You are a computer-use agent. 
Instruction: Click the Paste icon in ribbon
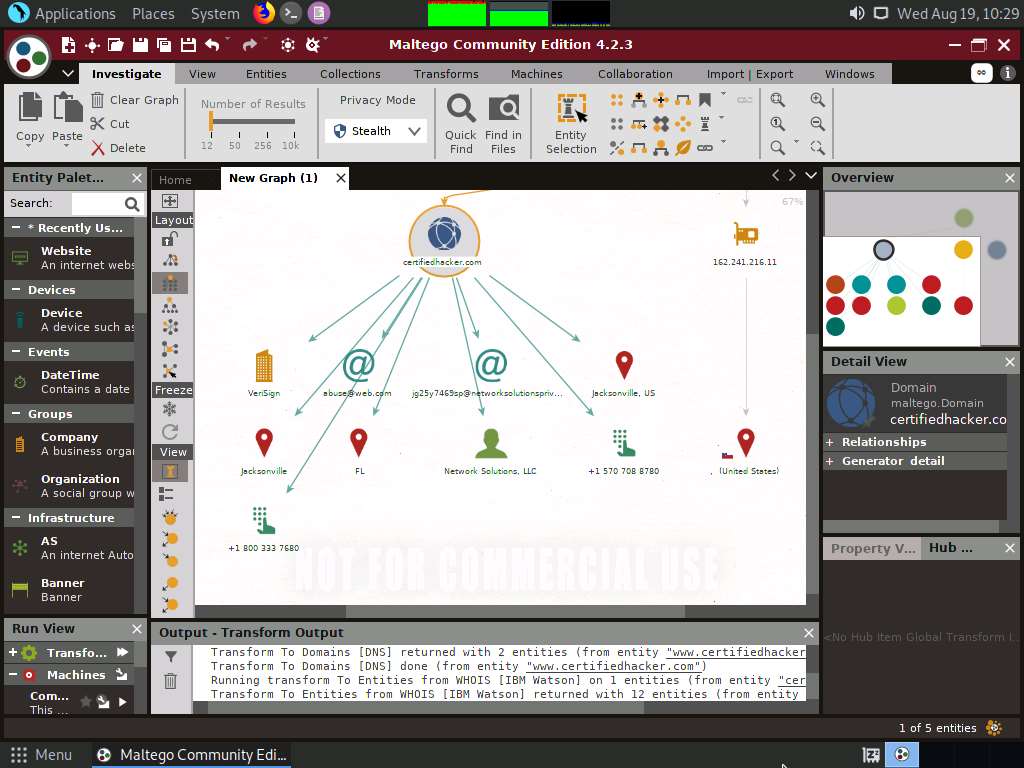[67, 106]
